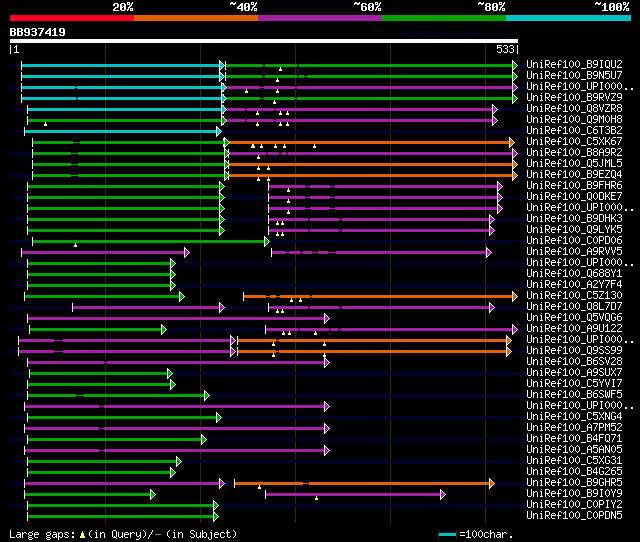Click the orange alignment bar in the C5Z130 row
Screen dimensions: 640x542
pyautogui.click(x=380, y=297)
